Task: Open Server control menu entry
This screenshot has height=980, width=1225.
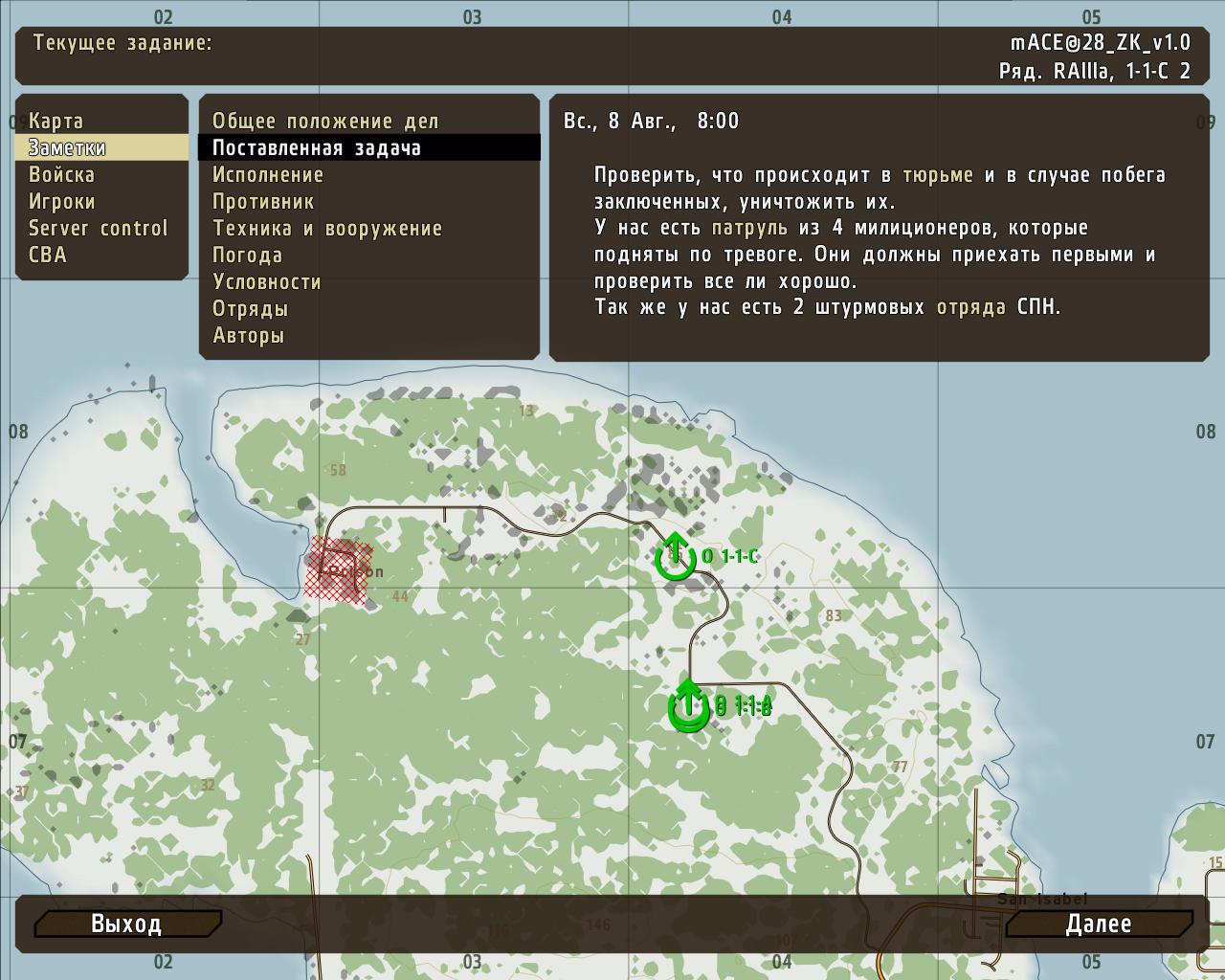Action: pyautogui.click(x=98, y=228)
